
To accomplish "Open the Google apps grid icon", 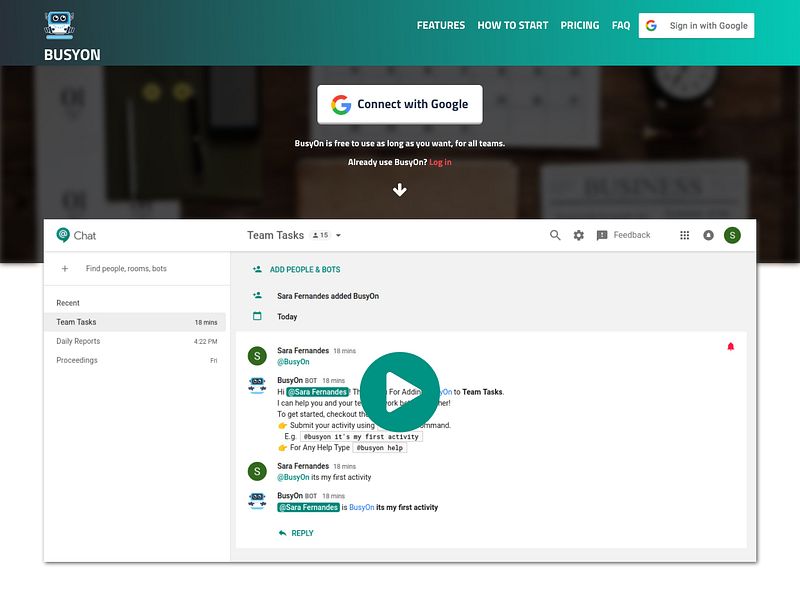I will (x=685, y=235).
